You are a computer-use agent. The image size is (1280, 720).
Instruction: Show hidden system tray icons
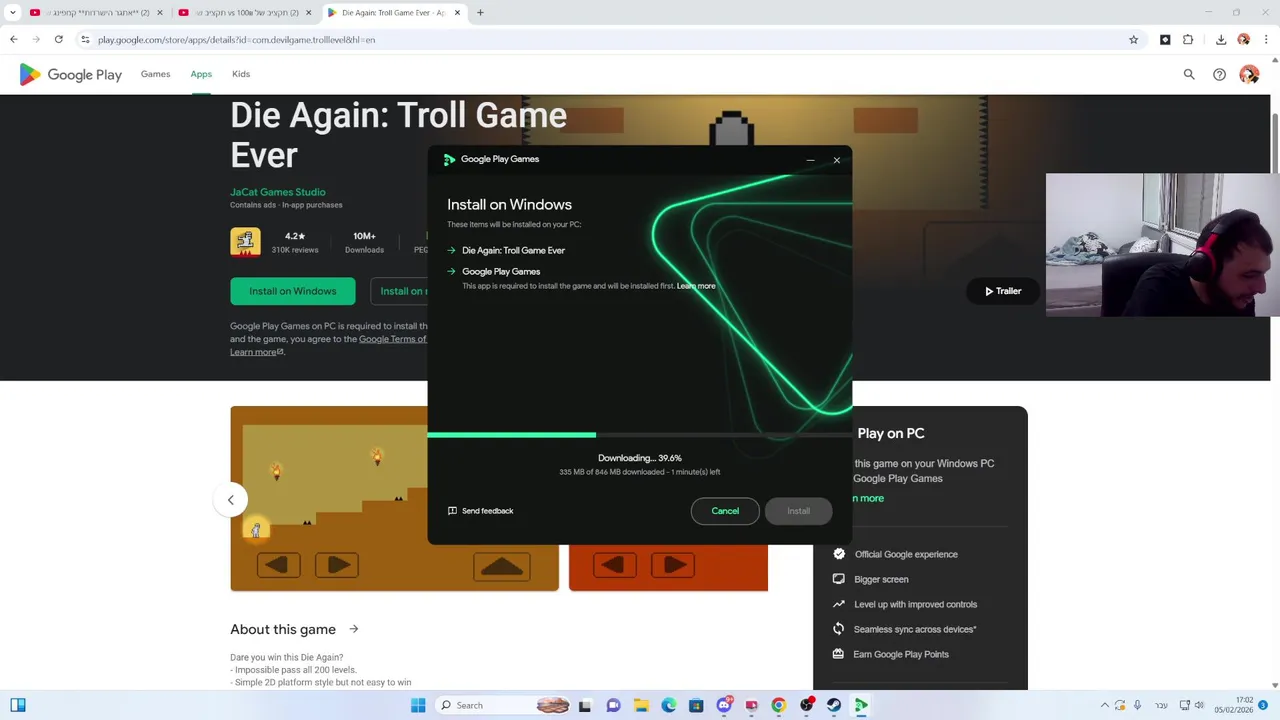pyautogui.click(x=1105, y=705)
